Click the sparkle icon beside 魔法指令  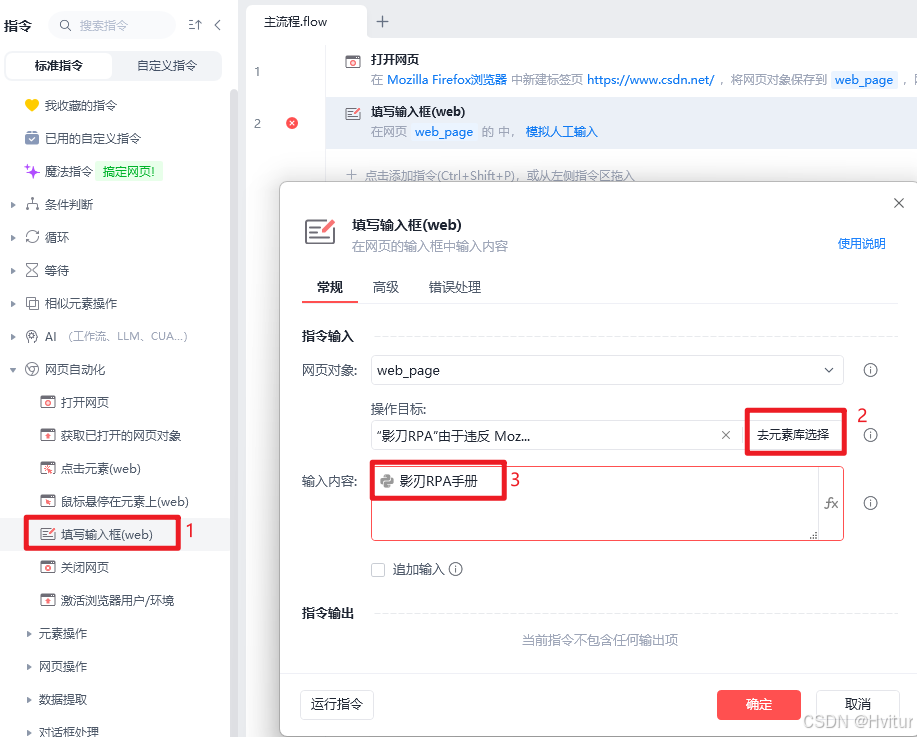tap(32, 171)
